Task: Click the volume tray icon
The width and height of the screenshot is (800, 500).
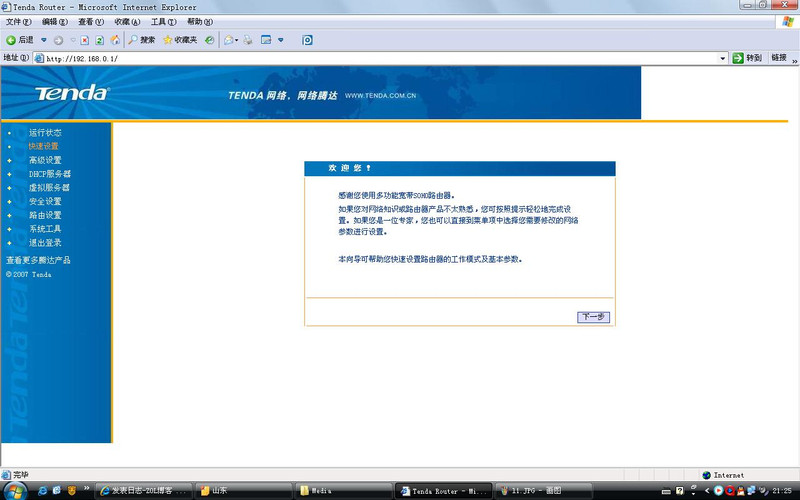Action: pos(764,491)
